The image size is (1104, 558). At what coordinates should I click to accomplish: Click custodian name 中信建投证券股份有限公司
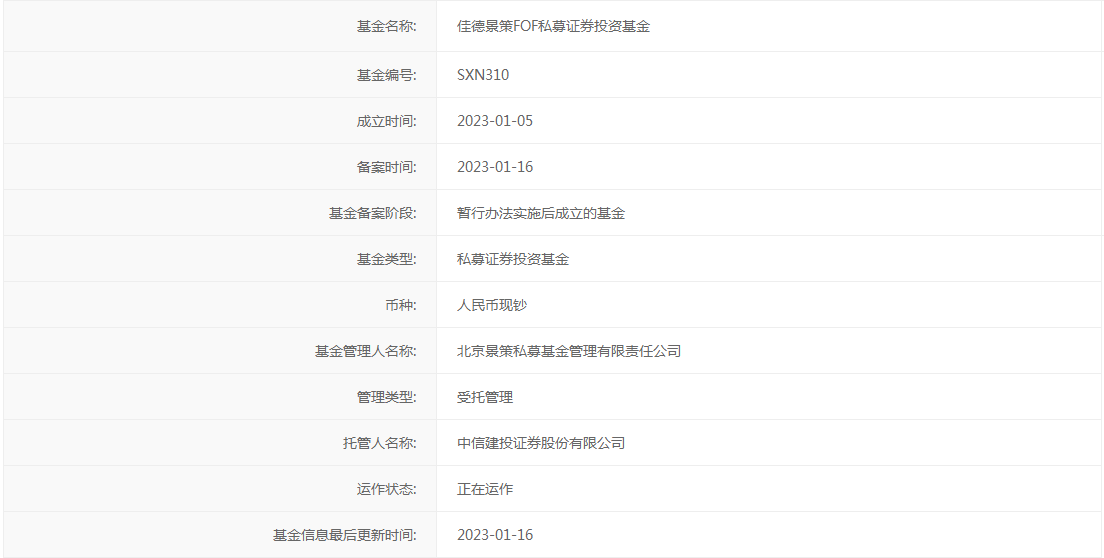pos(541,443)
